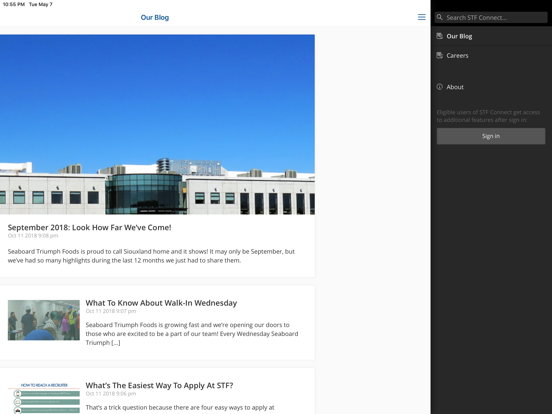Open September 2018: Look How Far post
Viewport: 552px width, 414px height.
coord(89,227)
